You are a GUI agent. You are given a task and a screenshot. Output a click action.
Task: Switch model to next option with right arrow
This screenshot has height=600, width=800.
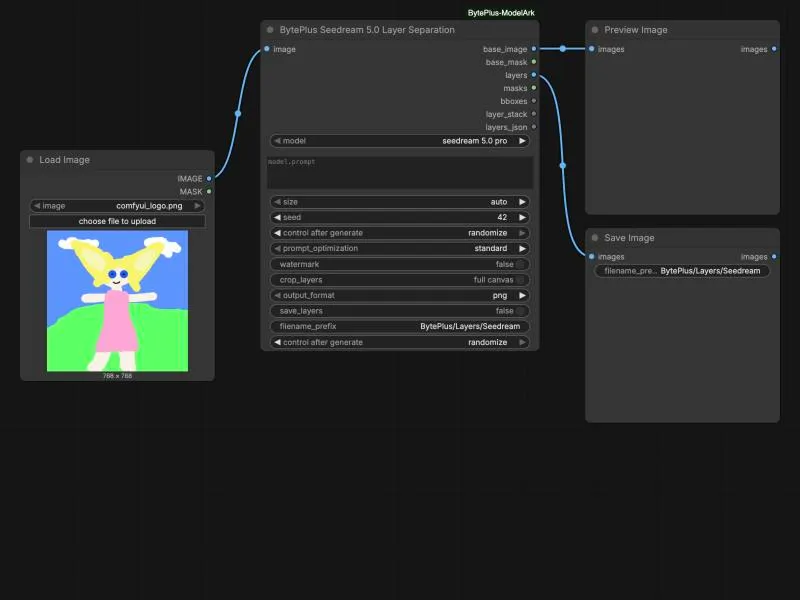tap(522, 141)
